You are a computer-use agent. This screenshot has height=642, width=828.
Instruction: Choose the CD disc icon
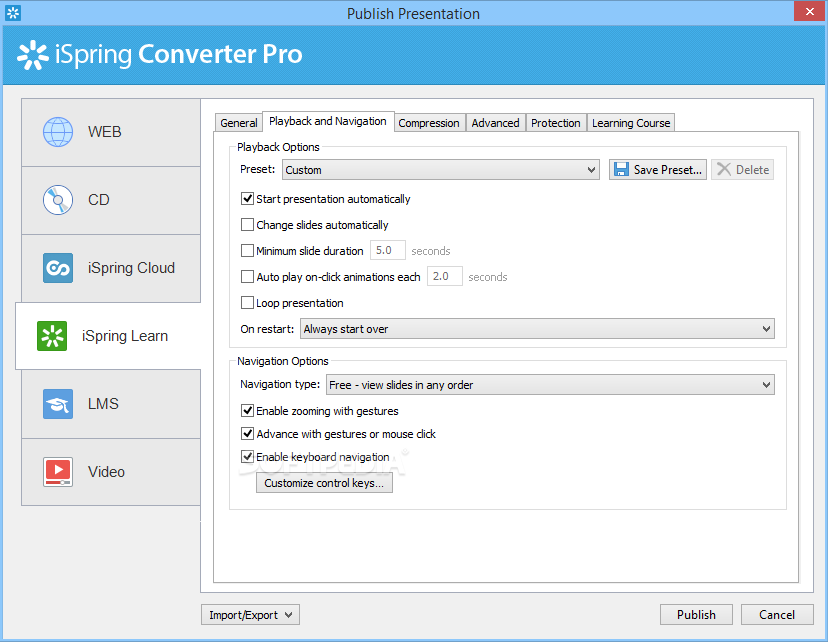(58, 200)
